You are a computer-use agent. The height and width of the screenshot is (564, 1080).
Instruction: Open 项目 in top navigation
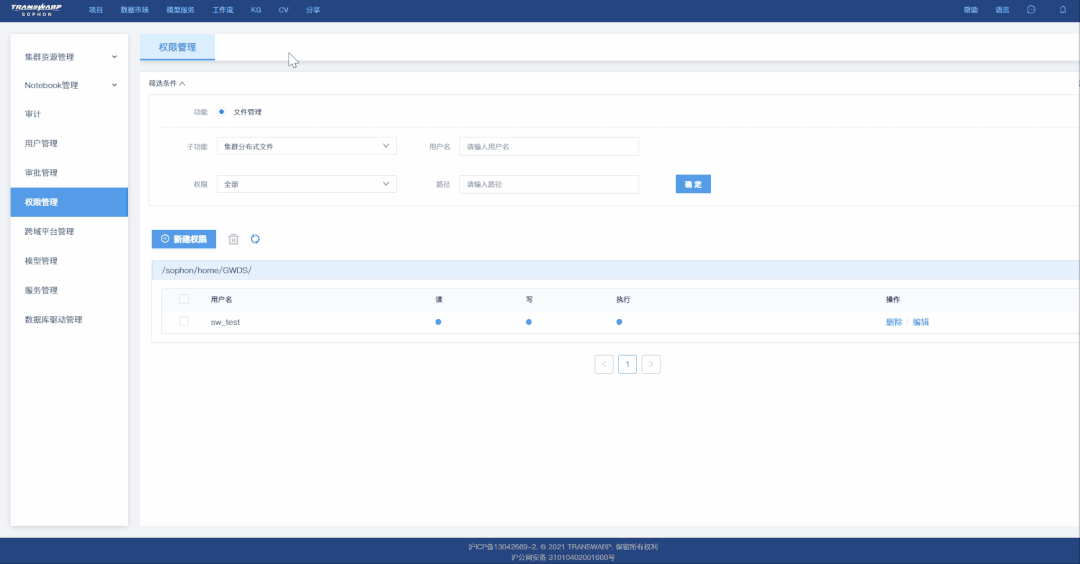96,10
